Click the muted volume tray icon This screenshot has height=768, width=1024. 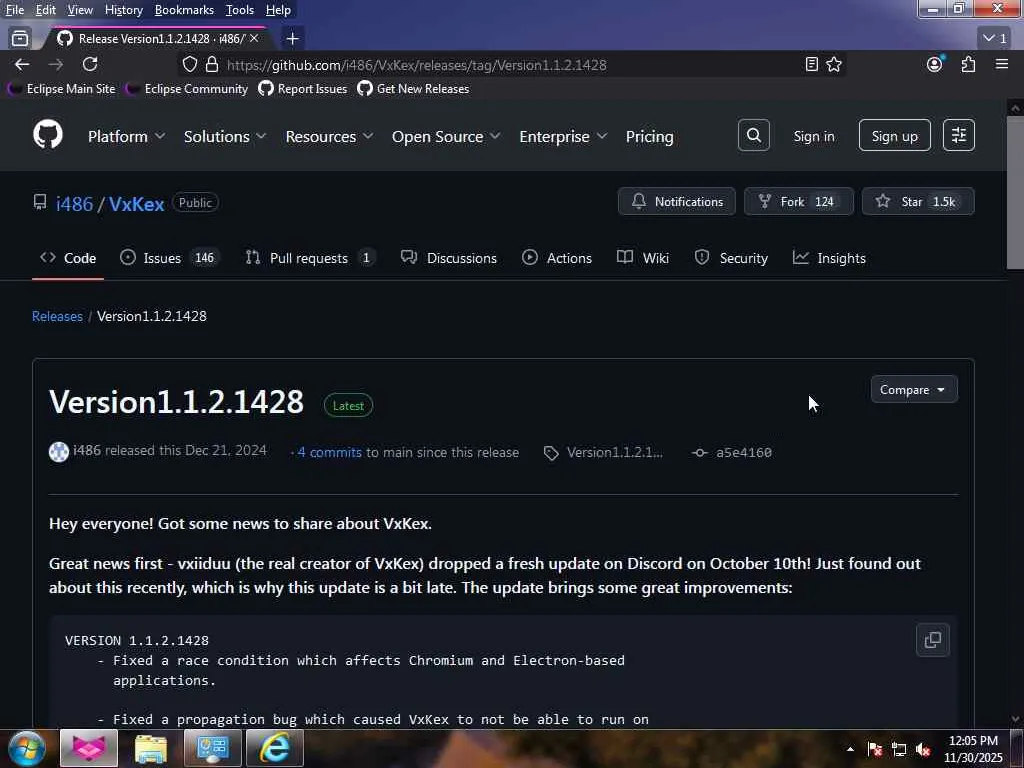click(x=923, y=750)
